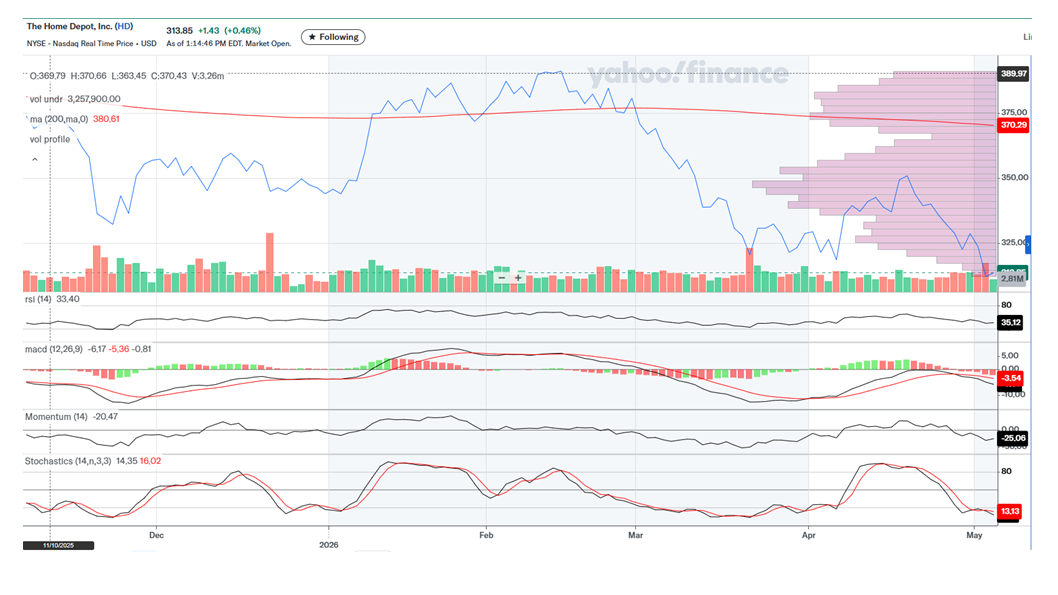Screen dimensions: 1058x595
Task: Click the May label on date axis
Action: 974,535
